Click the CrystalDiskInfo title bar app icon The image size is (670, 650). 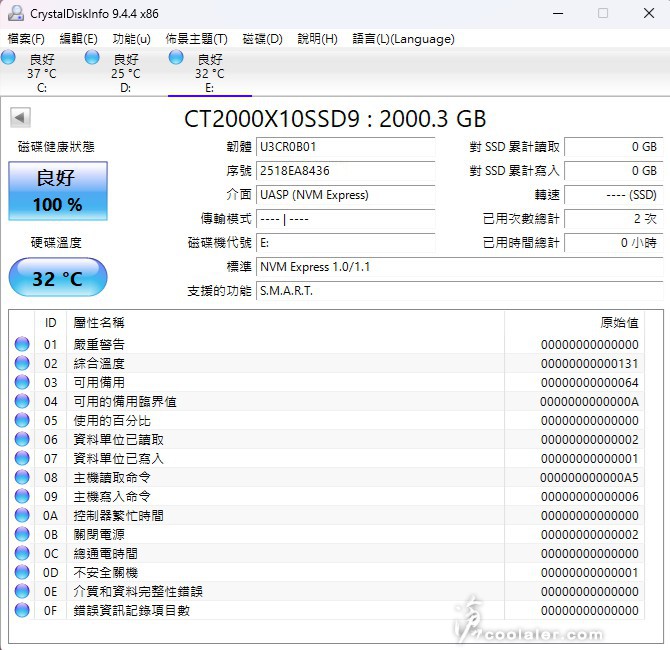pyautogui.click(x=14, y=13)
